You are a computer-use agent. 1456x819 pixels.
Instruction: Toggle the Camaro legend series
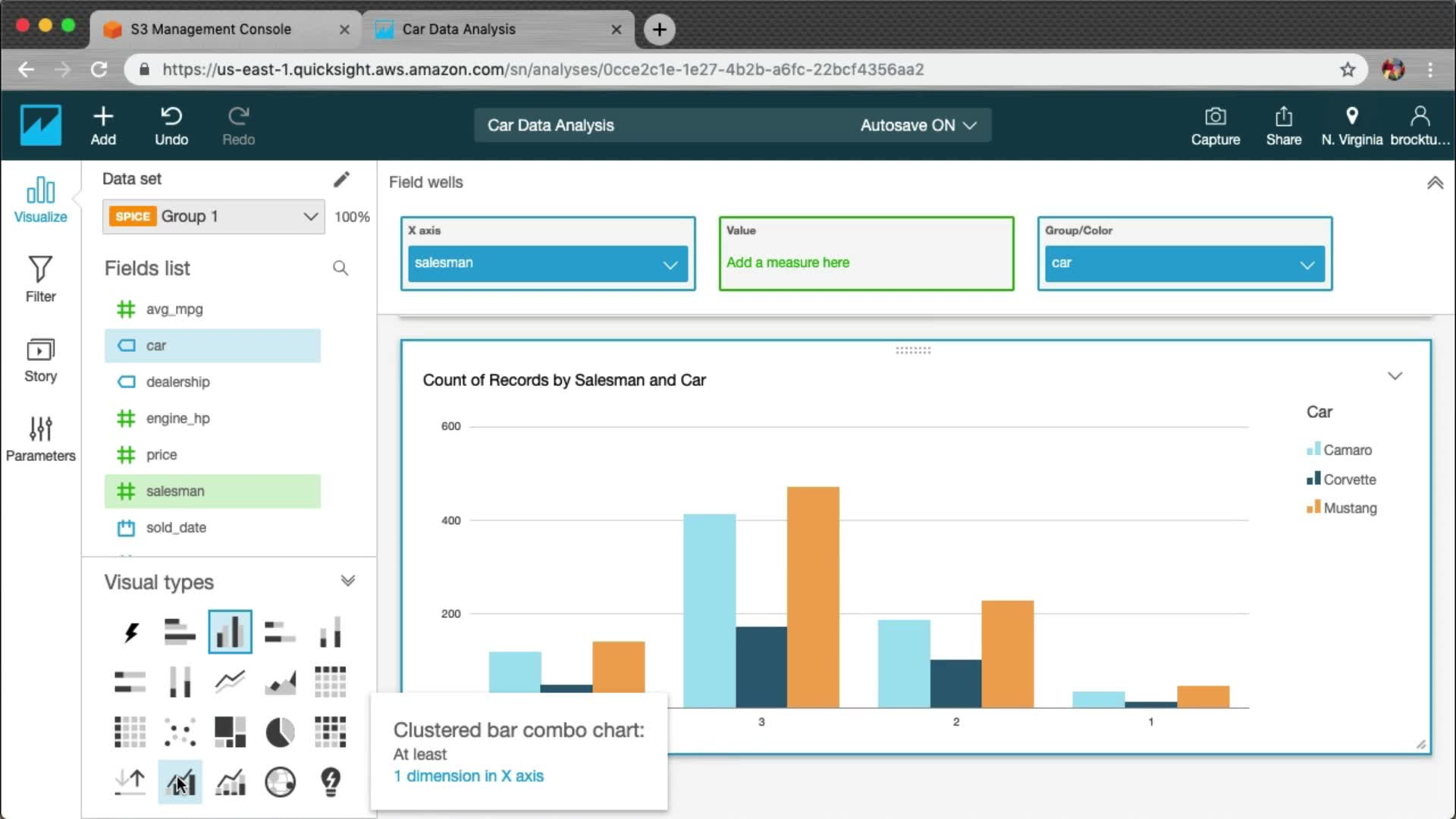click(1347, 450)
